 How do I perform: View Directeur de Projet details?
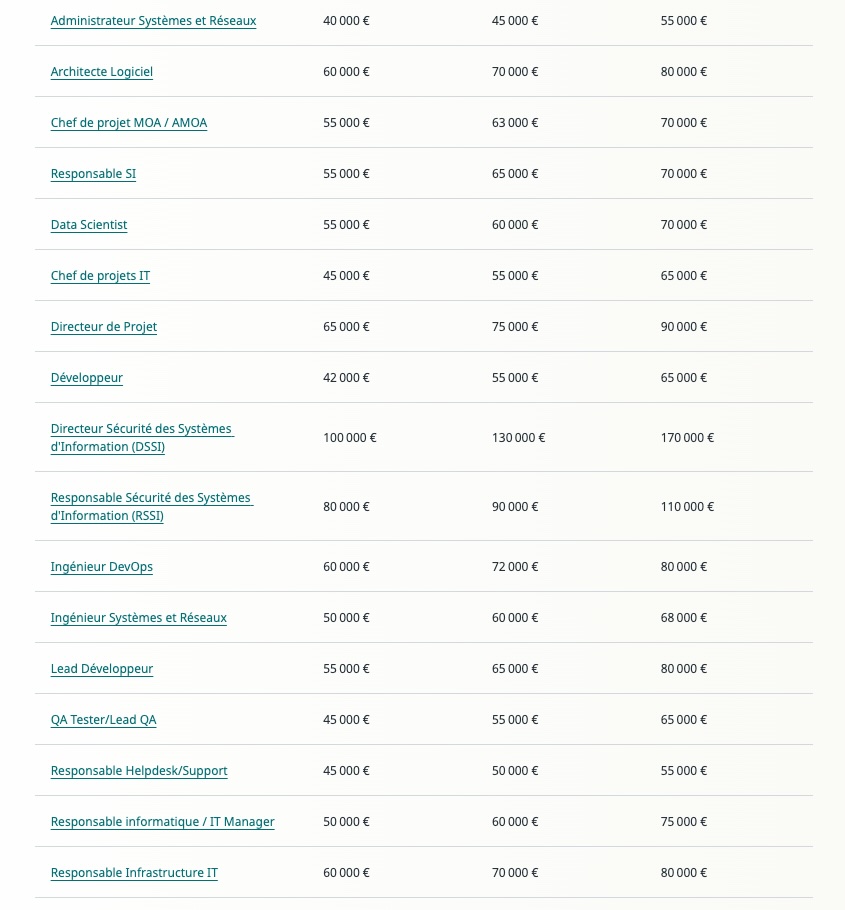coord(104,327)
